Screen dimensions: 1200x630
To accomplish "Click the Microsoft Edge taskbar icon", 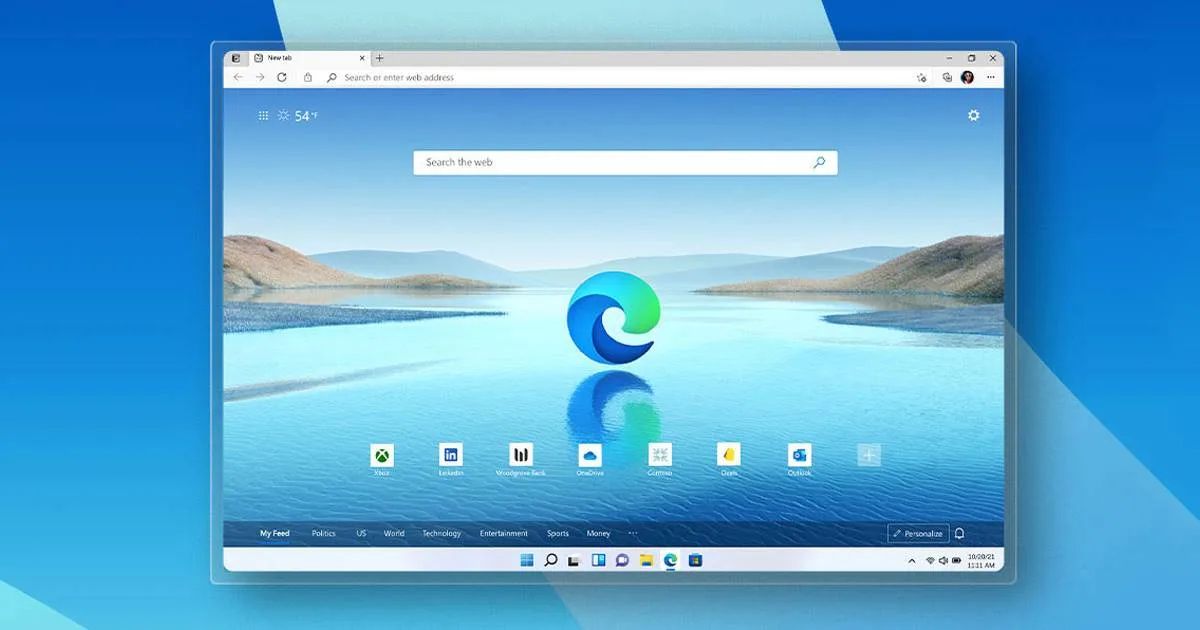I will coord(670,560).
